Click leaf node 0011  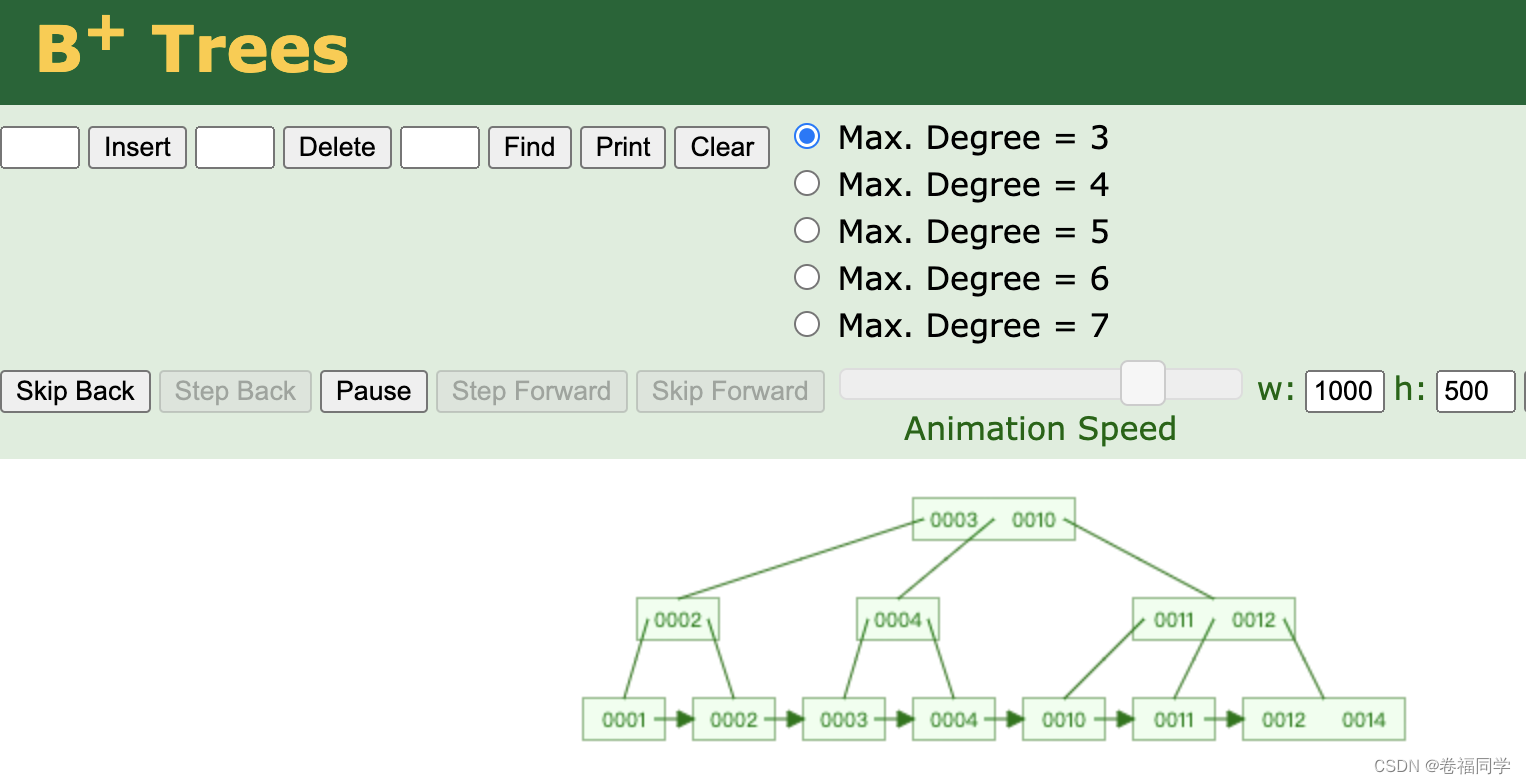pyautogui.click(x=1174, y=719)
